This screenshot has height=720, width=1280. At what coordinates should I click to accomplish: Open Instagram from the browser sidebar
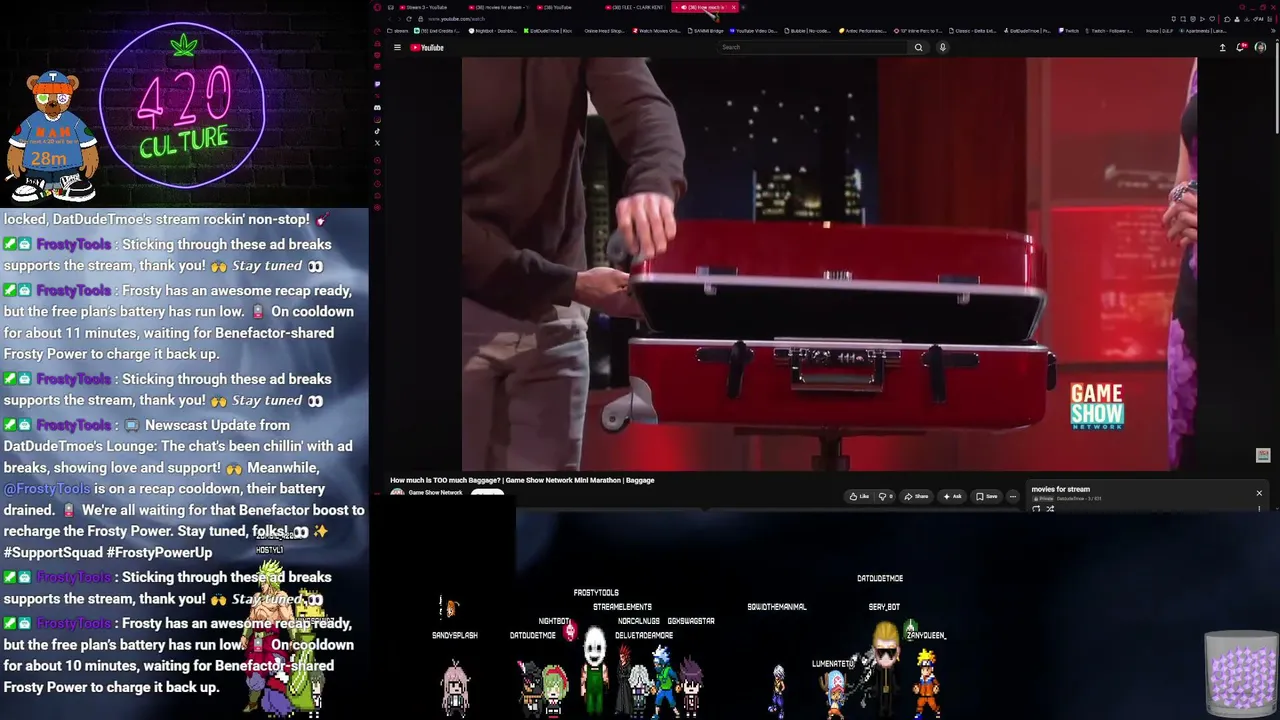pyautogui.click(x=377, y=119)
